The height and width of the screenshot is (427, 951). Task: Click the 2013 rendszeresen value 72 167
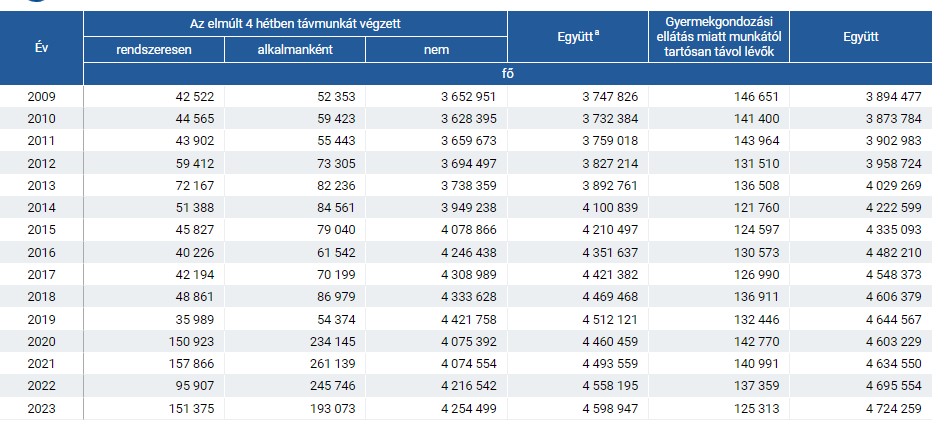click(194, 186)
